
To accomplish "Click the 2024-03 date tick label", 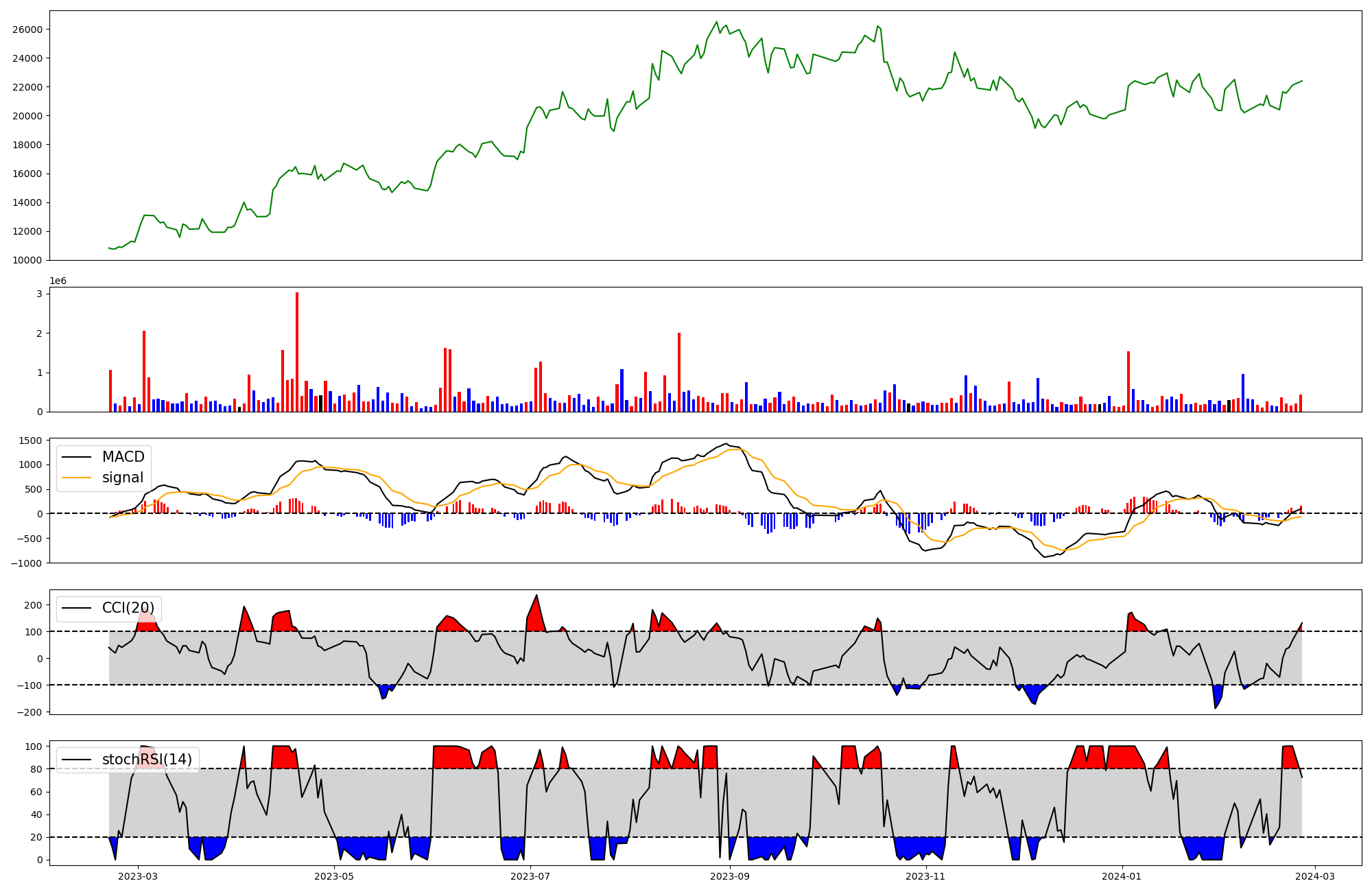I will click(1314, 876).
